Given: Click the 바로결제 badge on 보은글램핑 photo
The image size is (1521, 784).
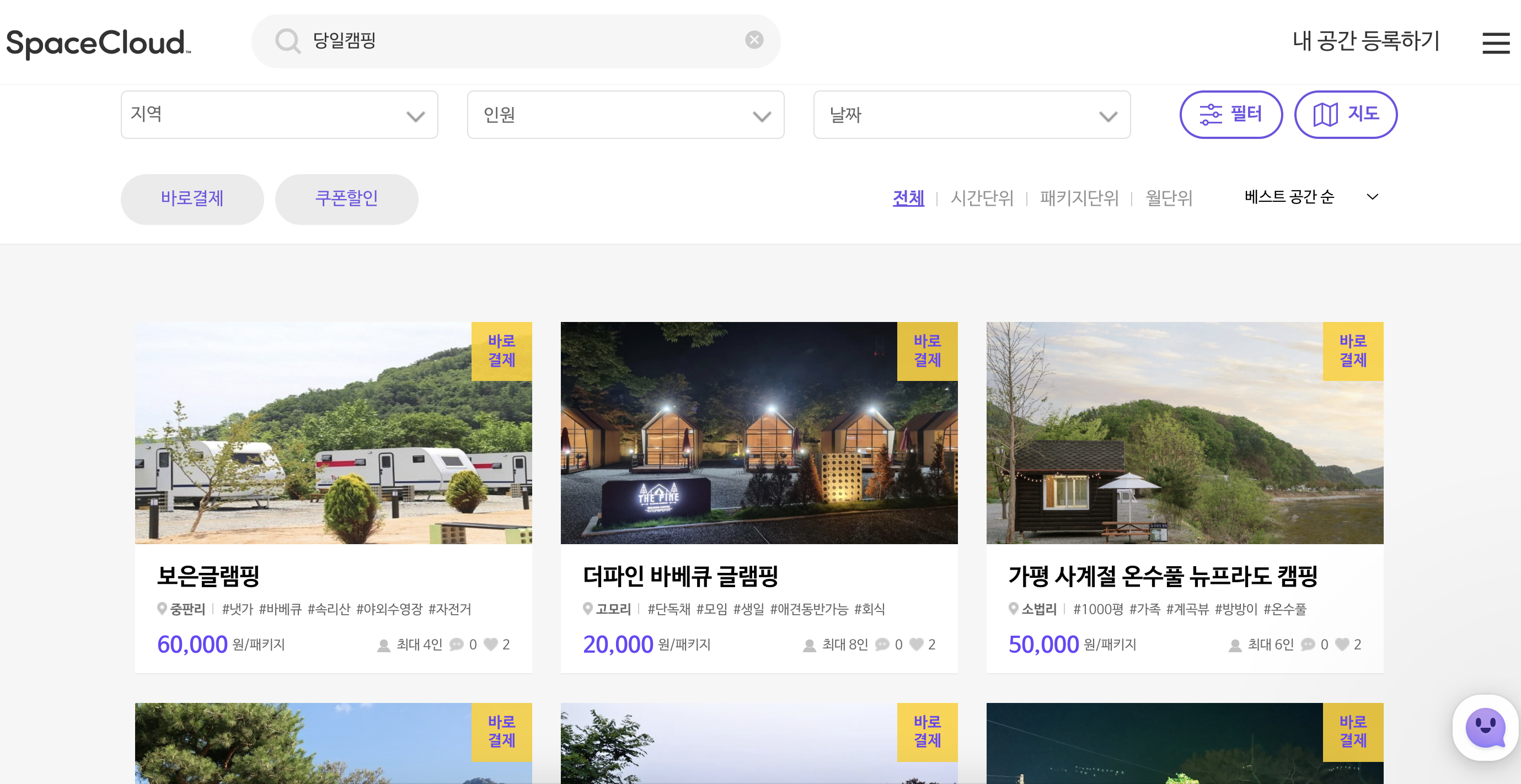Looking at the screenshot, I should pyautogui.click(x=501, y=351).
